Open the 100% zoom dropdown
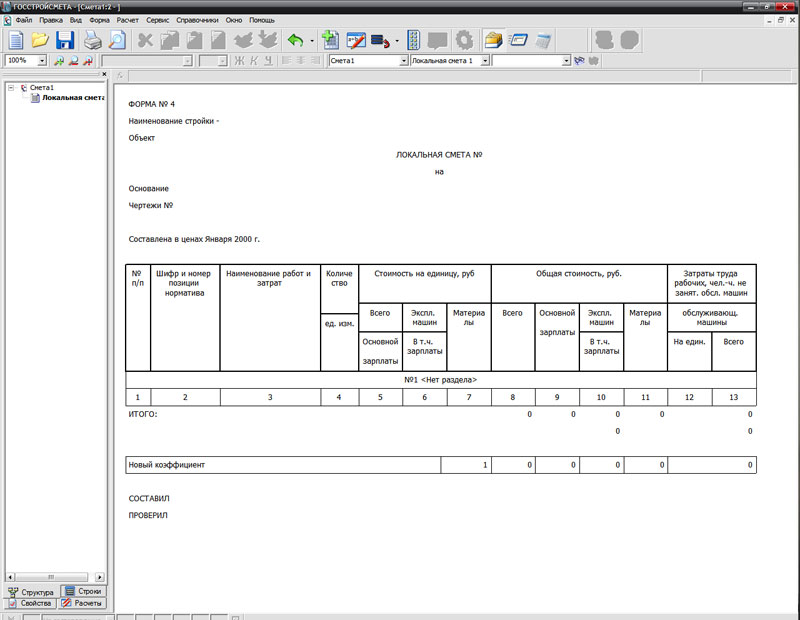 point(42,61)
